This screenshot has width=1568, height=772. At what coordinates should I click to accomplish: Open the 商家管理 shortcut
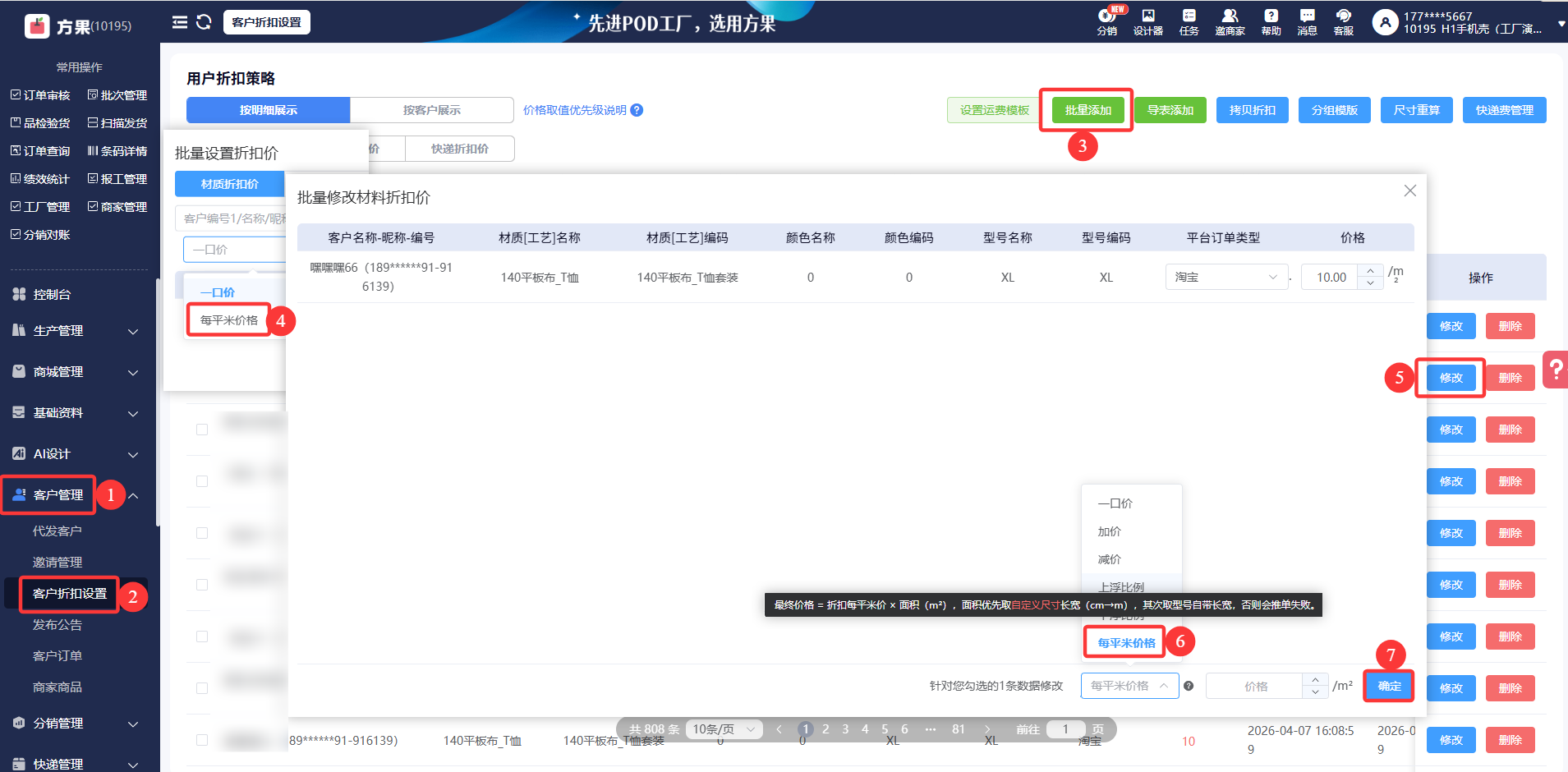117,207
